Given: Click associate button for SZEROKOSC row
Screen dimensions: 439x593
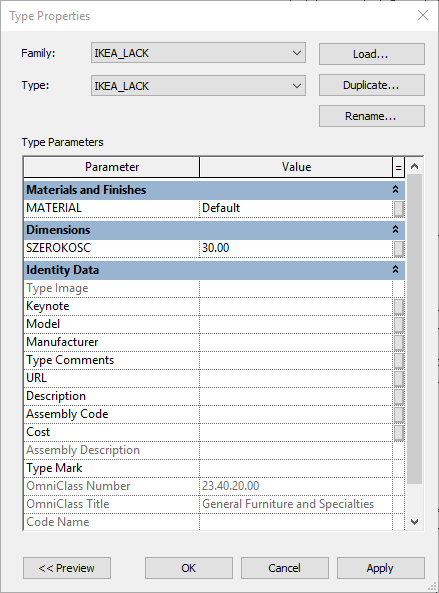Looking at the screenshot, I should 399,249.
